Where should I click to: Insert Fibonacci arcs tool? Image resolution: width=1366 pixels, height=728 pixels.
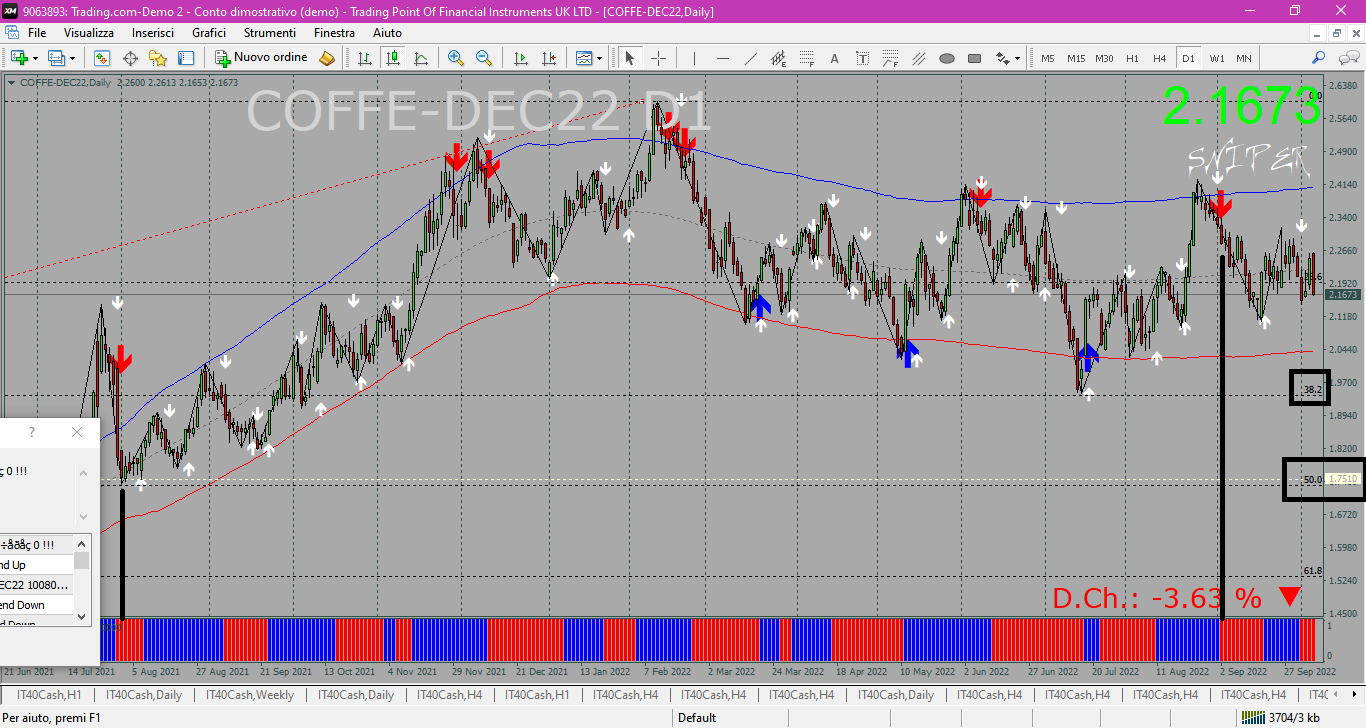click(x=891, y=58)
